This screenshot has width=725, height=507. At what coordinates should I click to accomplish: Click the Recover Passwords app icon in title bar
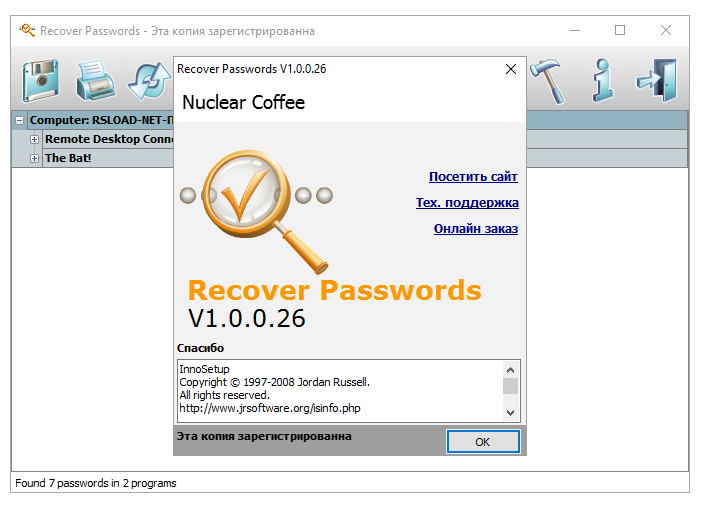point(27,31)
